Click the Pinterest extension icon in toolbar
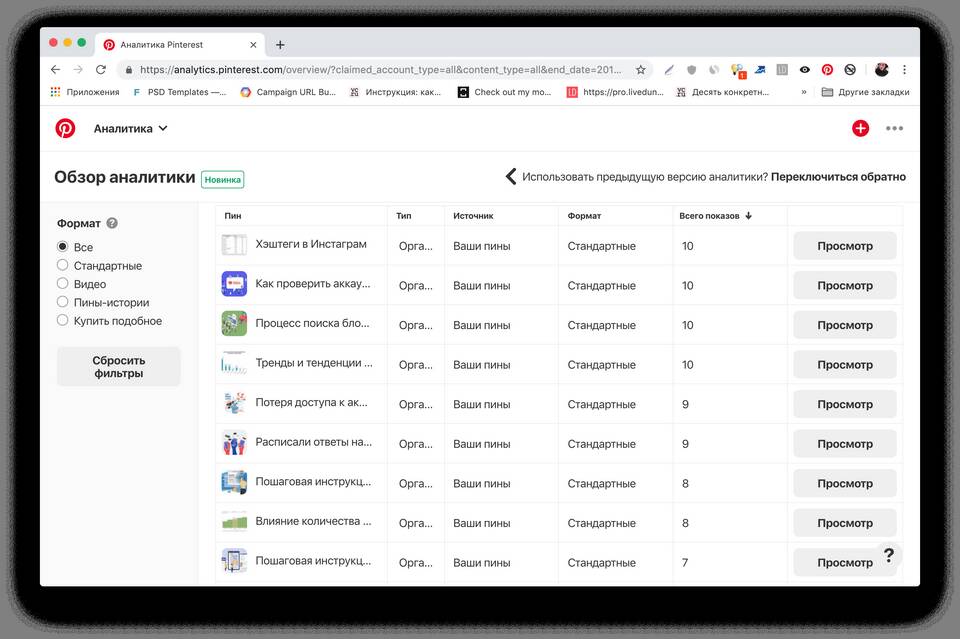Viewport: 960px width, 639px height. [x=827, y=70]
